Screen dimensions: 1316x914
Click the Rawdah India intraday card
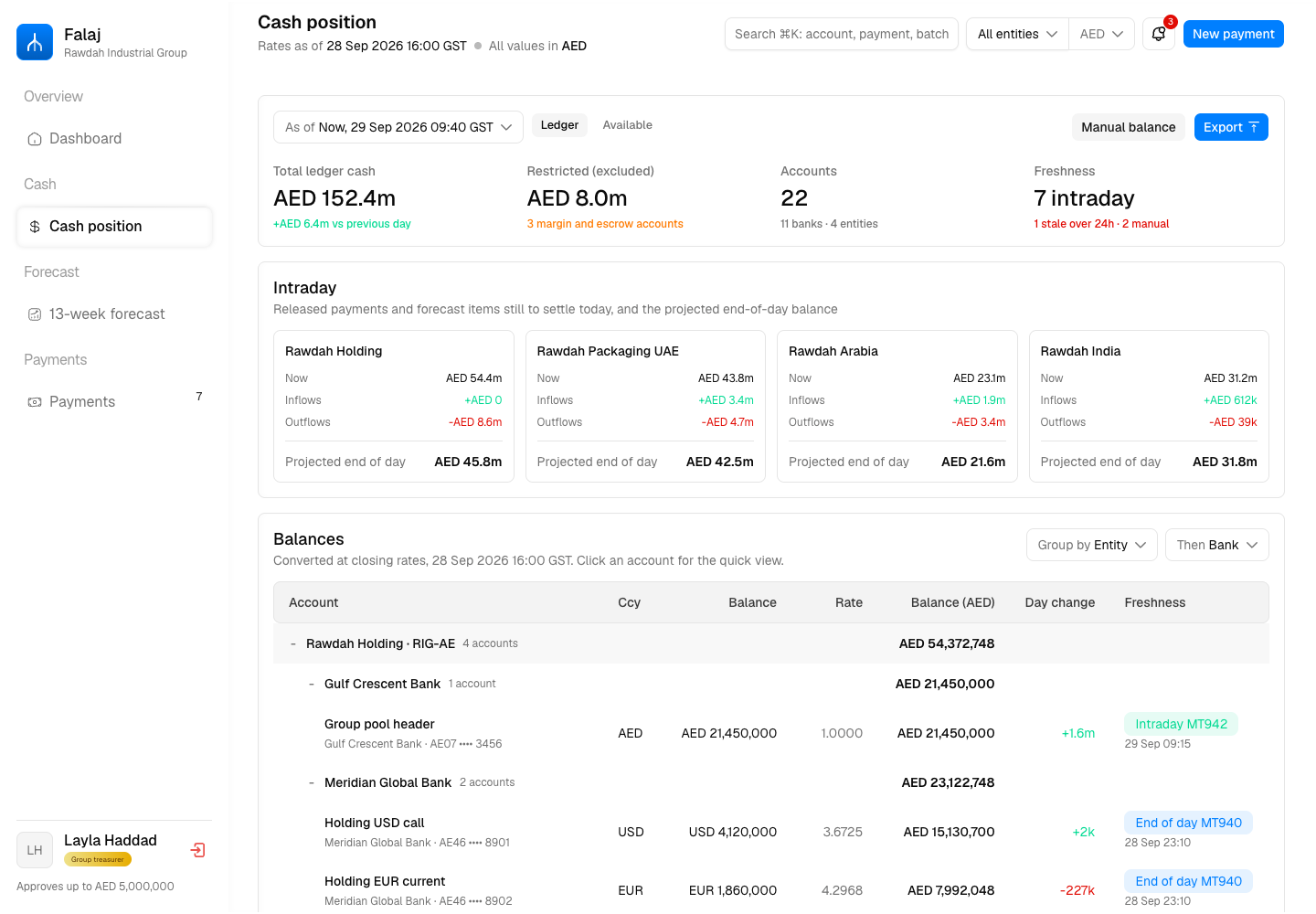[1149, 406]
